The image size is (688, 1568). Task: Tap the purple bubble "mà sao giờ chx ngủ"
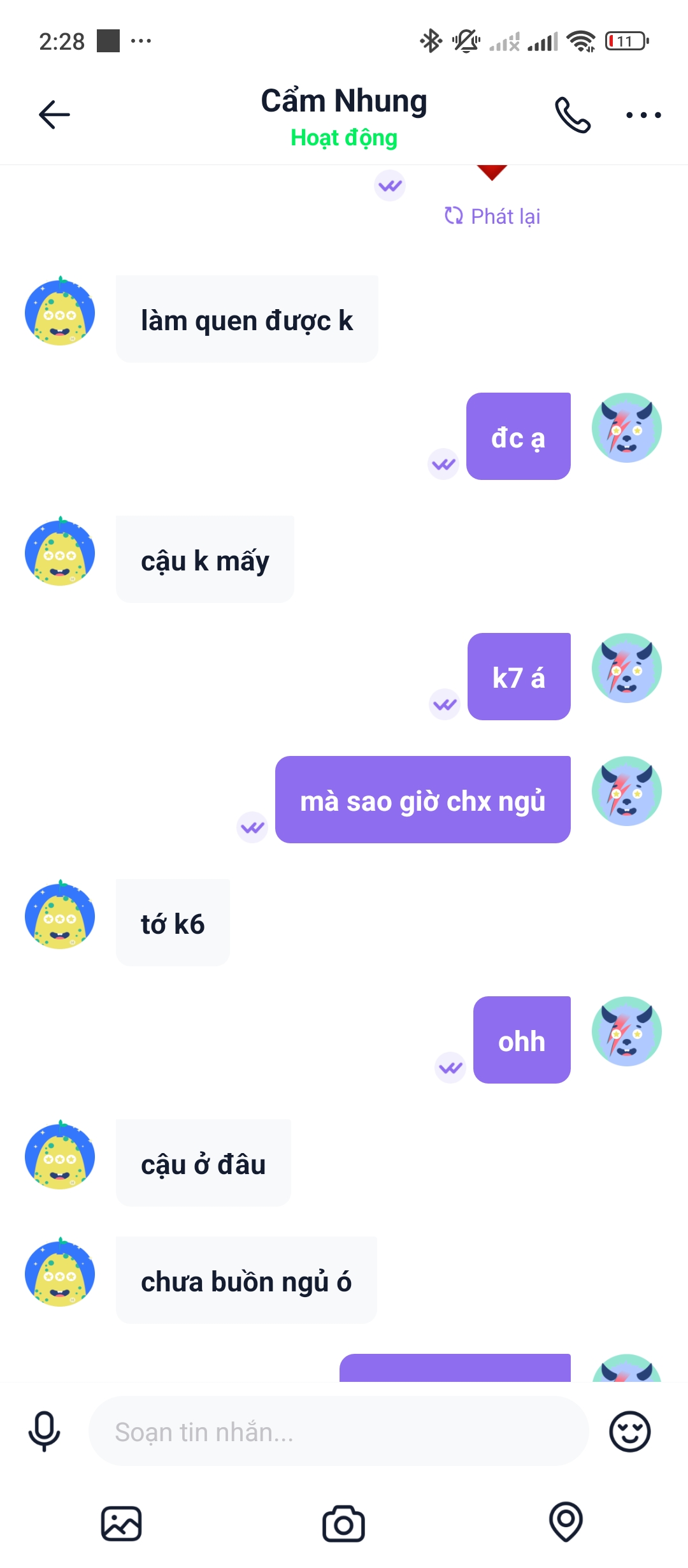coord(422,800)
